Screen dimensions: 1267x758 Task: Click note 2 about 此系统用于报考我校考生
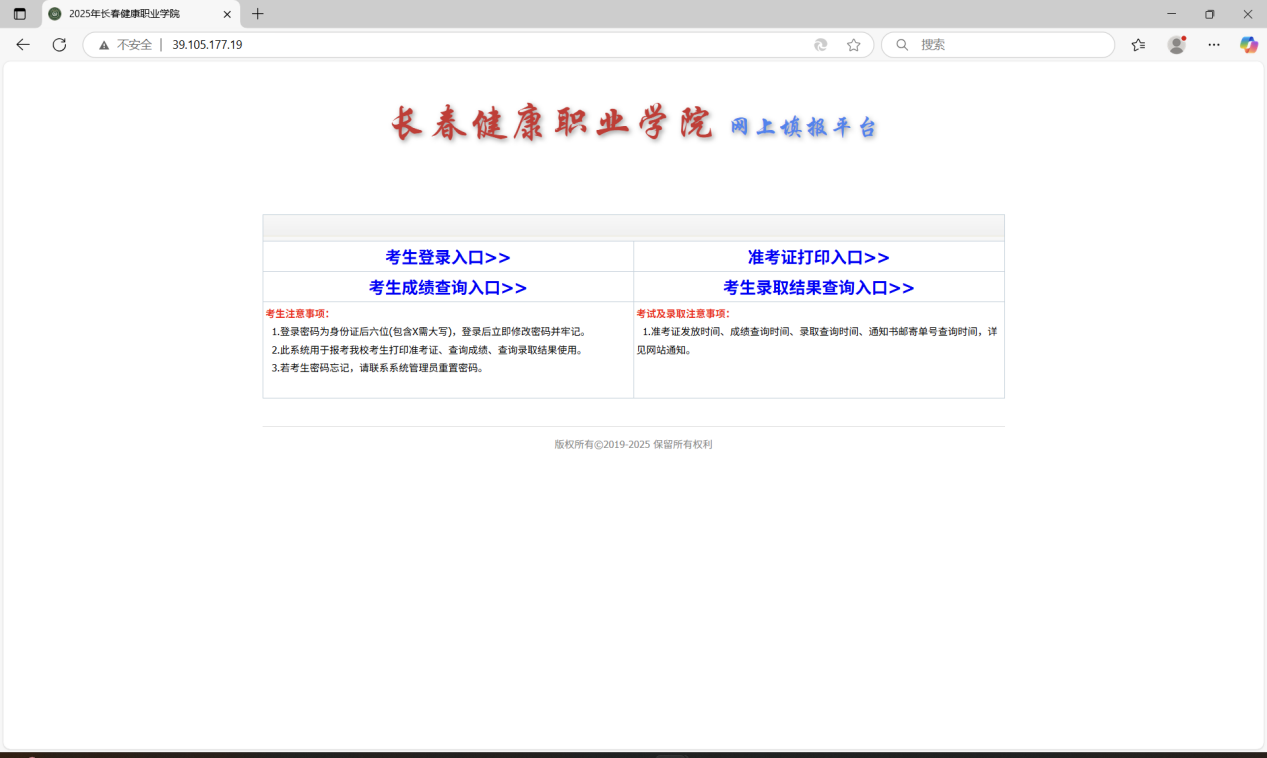[x=427, y=350]
